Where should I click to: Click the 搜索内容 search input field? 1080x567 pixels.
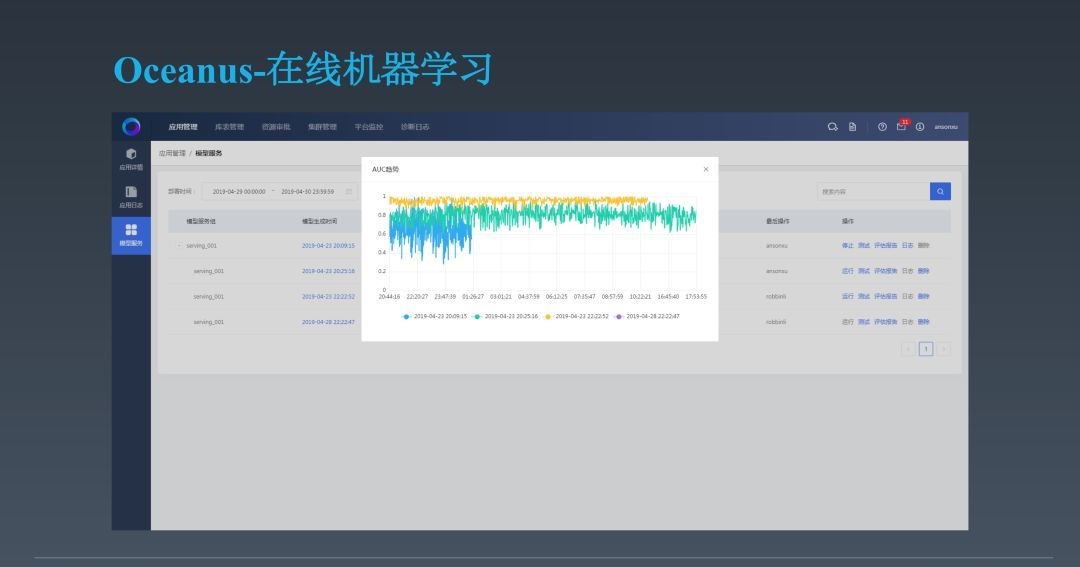(x=872, y=191)
